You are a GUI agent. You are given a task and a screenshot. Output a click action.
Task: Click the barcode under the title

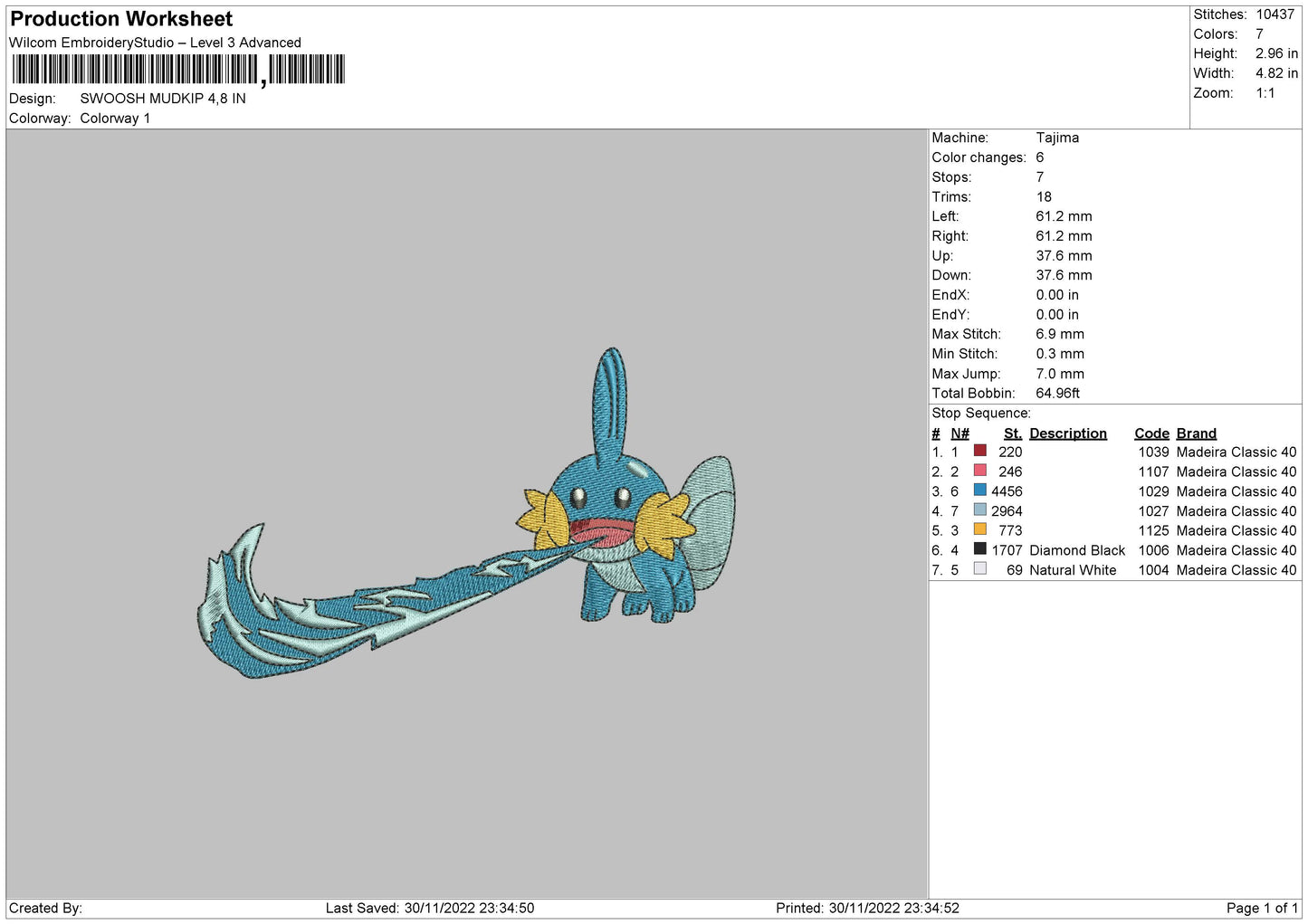pyautogui.click(x=178, y=70)
